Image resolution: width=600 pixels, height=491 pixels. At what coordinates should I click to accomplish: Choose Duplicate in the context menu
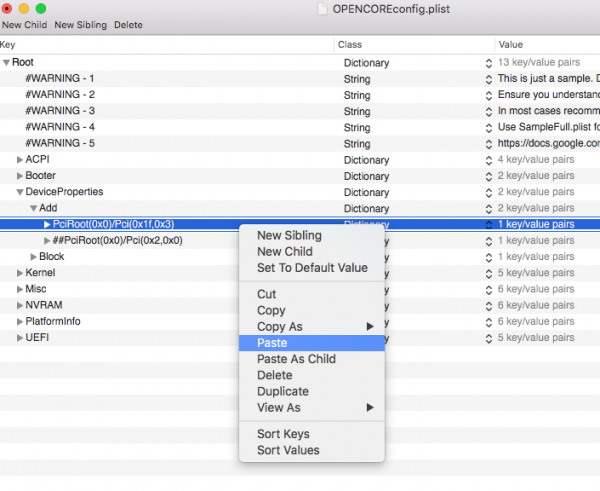pyautogui.click(x=311, y=391)
